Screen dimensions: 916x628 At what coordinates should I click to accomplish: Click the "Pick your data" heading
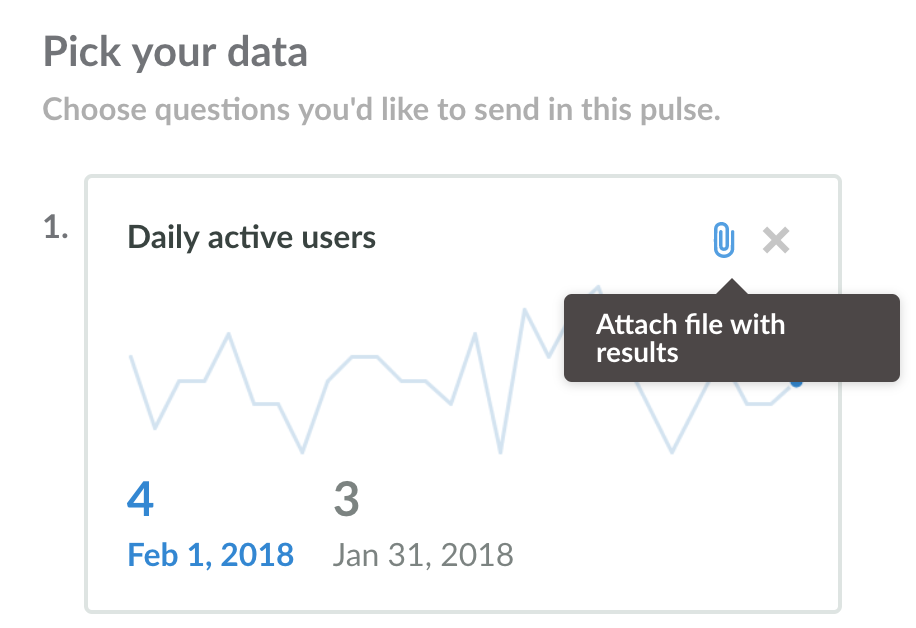click(x=175, y=52)
